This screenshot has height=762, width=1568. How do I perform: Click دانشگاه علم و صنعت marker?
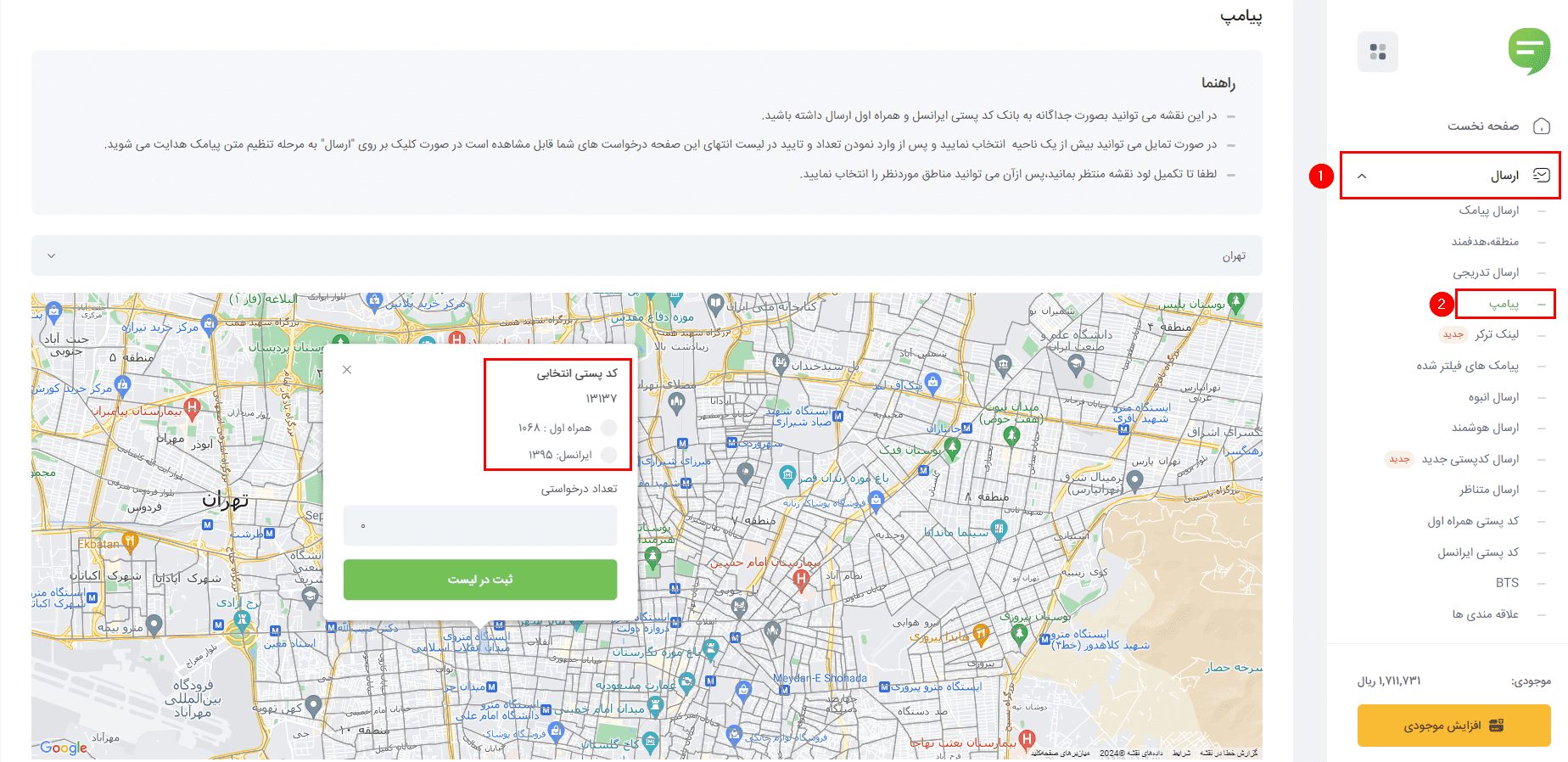click(1078, 364)
